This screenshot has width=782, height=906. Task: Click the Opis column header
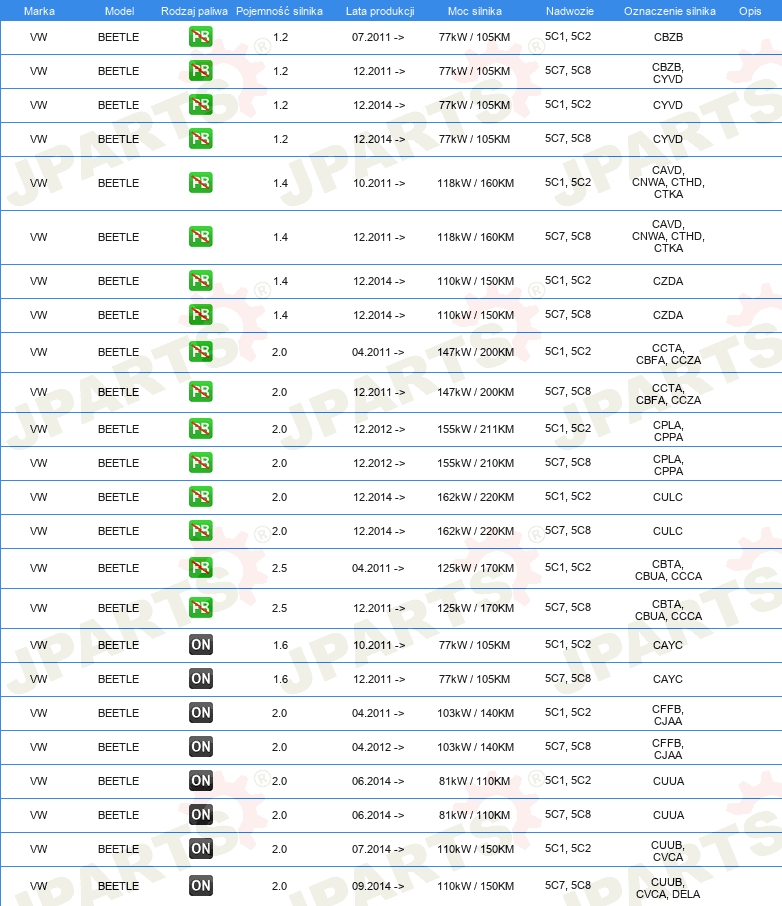tap(750, 11)
